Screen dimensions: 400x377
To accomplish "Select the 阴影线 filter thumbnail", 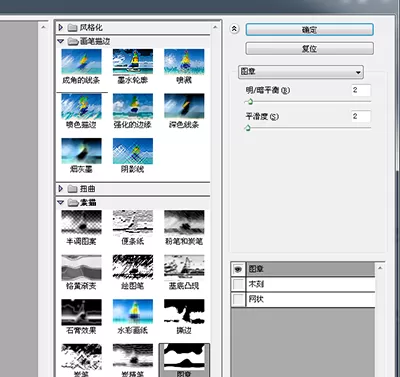I will pos(133,151).
